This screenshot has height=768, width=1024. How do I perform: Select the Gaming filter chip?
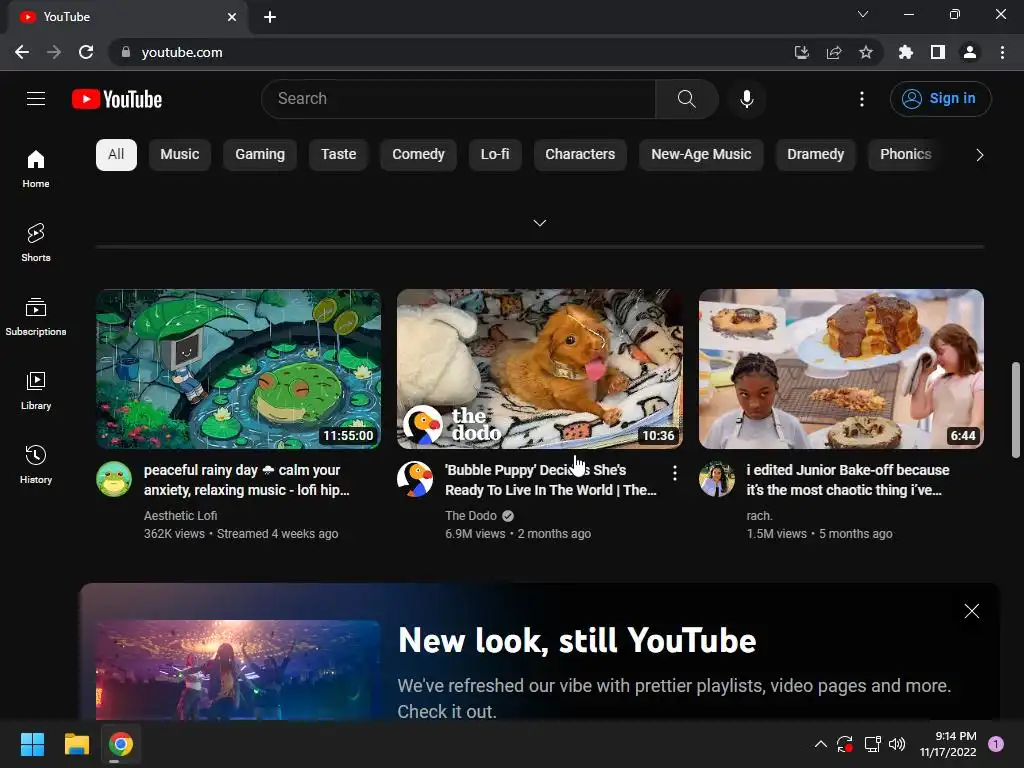(260, 155)
